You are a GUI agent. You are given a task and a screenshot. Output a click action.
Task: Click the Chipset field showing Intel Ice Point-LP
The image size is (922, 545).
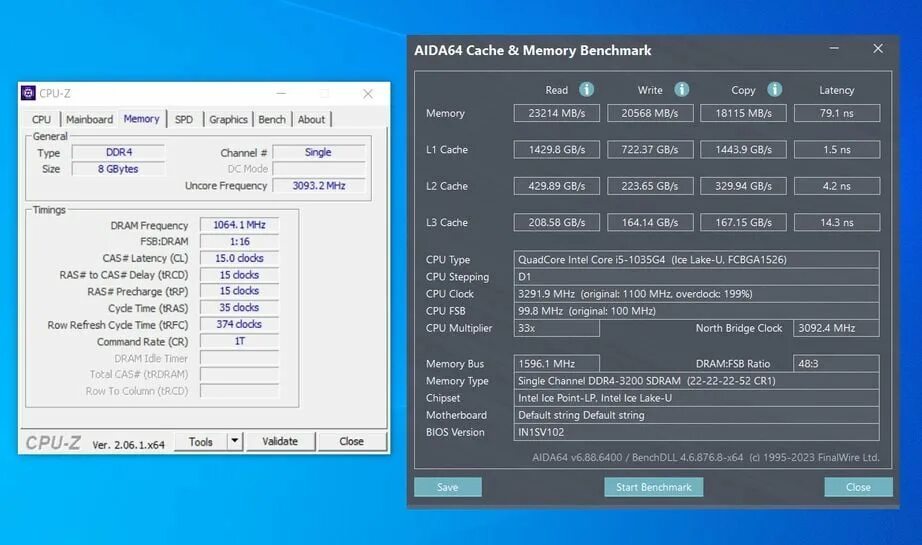tap(697, 397)
